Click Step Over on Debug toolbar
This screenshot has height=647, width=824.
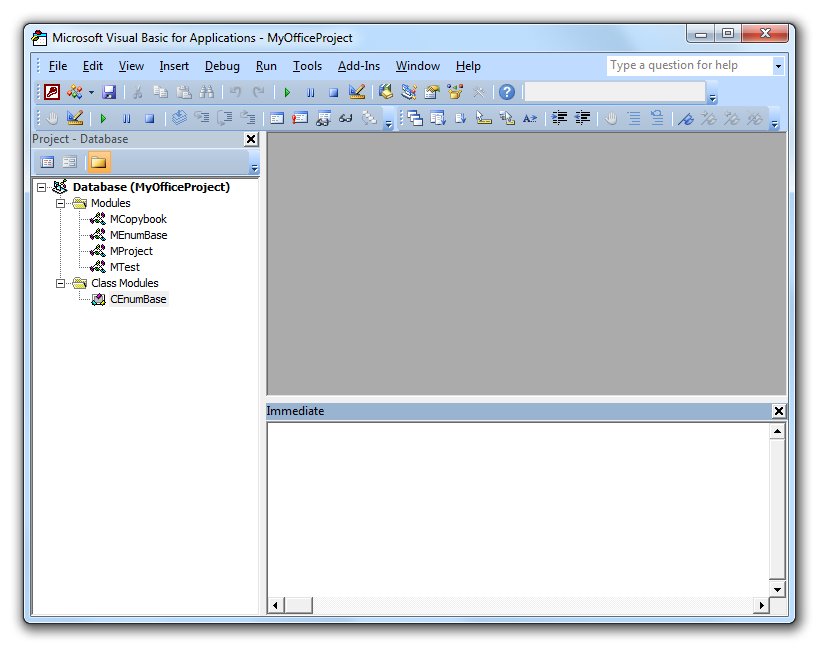point(225,118)
